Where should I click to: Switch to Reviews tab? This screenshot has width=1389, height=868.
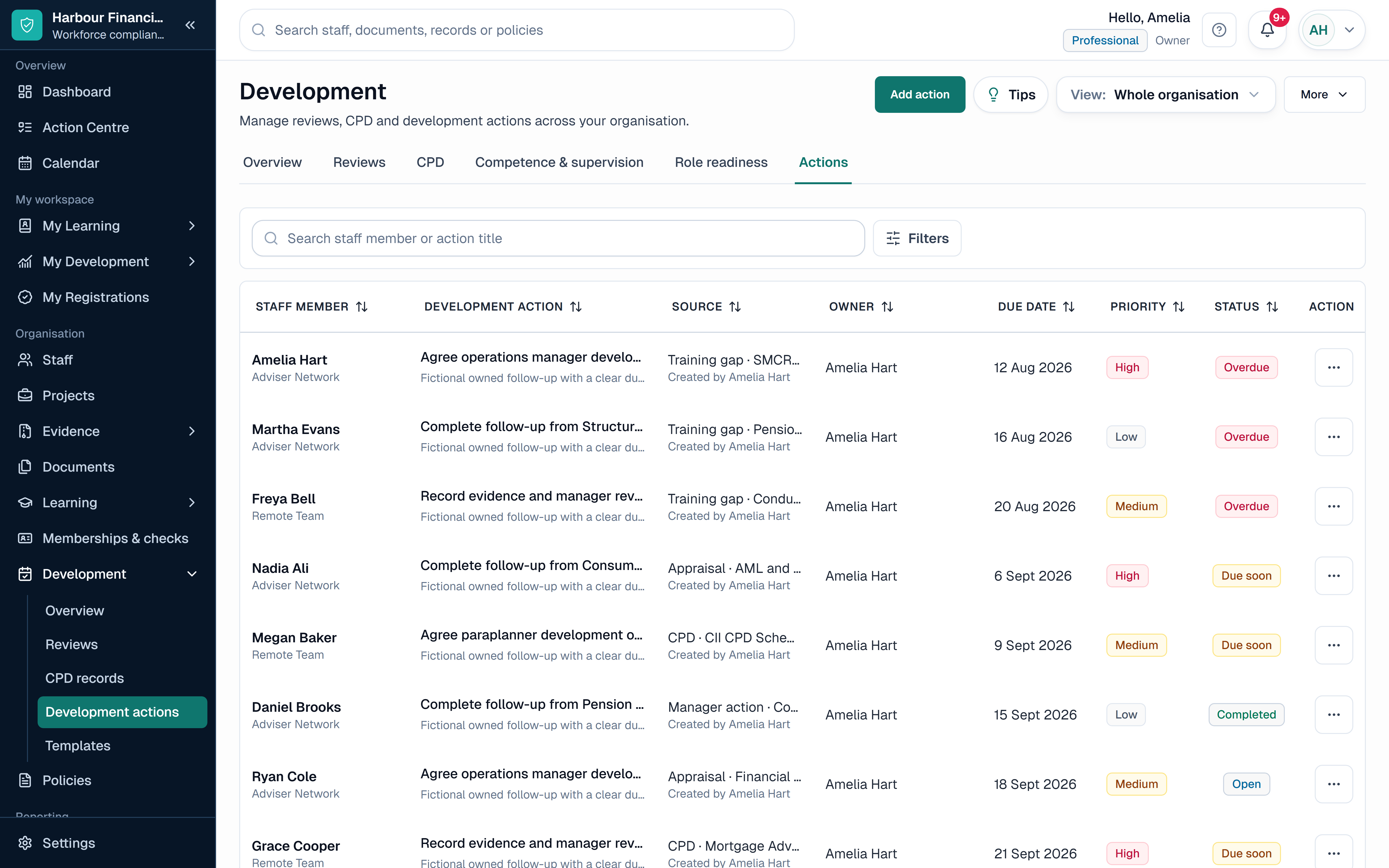[359, 163]
